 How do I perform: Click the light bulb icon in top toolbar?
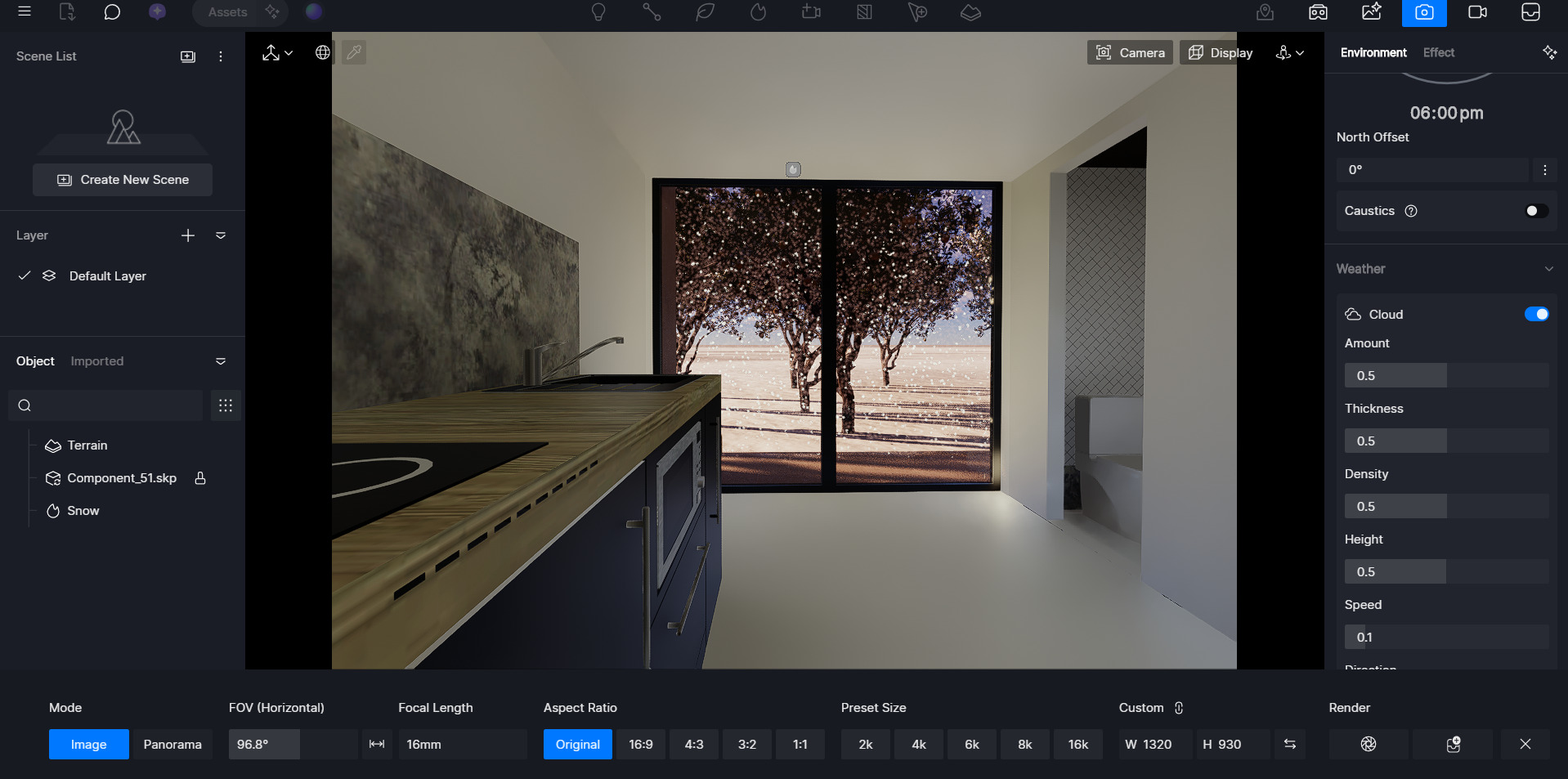click(x=598, y=12)
